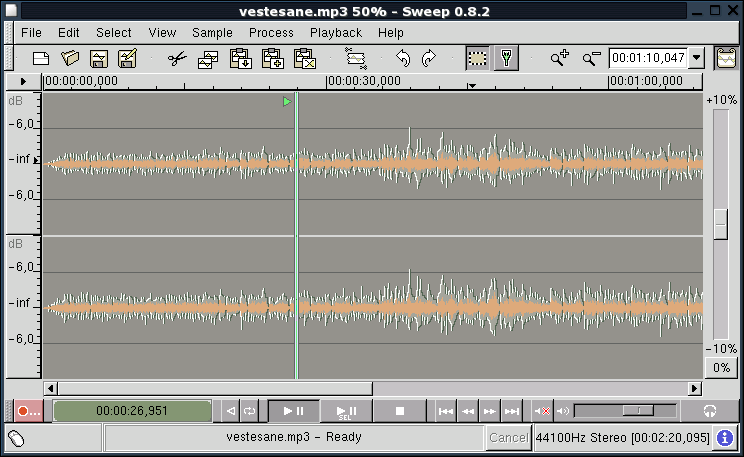
Task: Click the 0% gain reset button
Action: pyautogui.click(x=721, y=368)
